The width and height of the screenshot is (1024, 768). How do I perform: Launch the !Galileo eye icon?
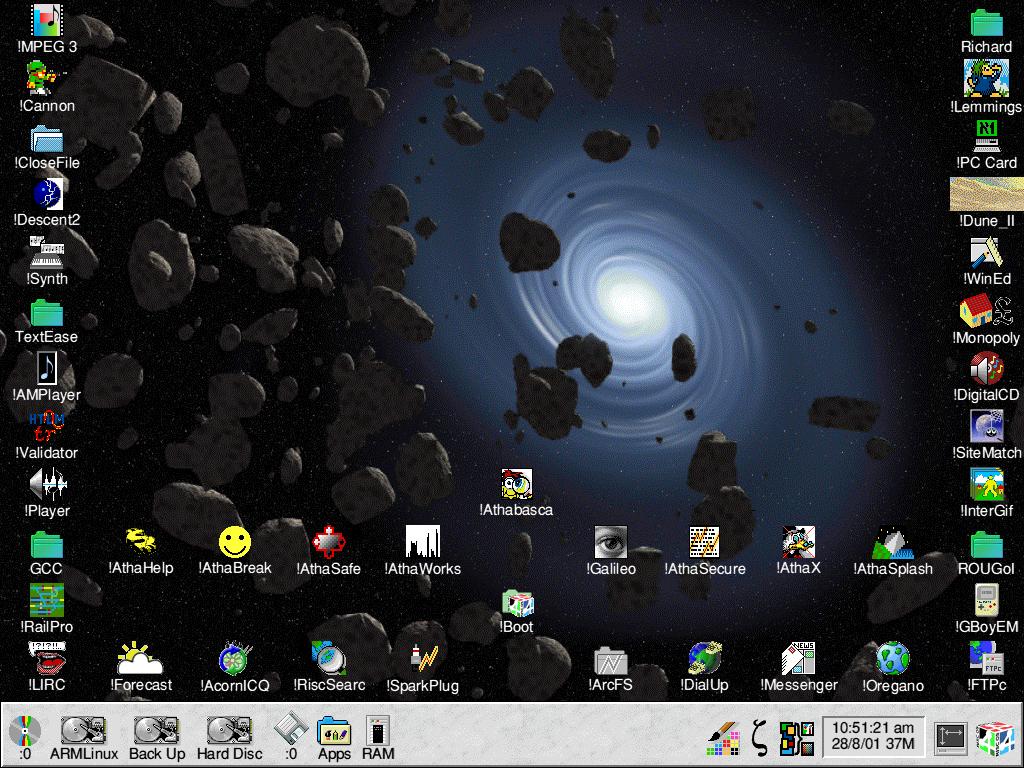point(611,542)
